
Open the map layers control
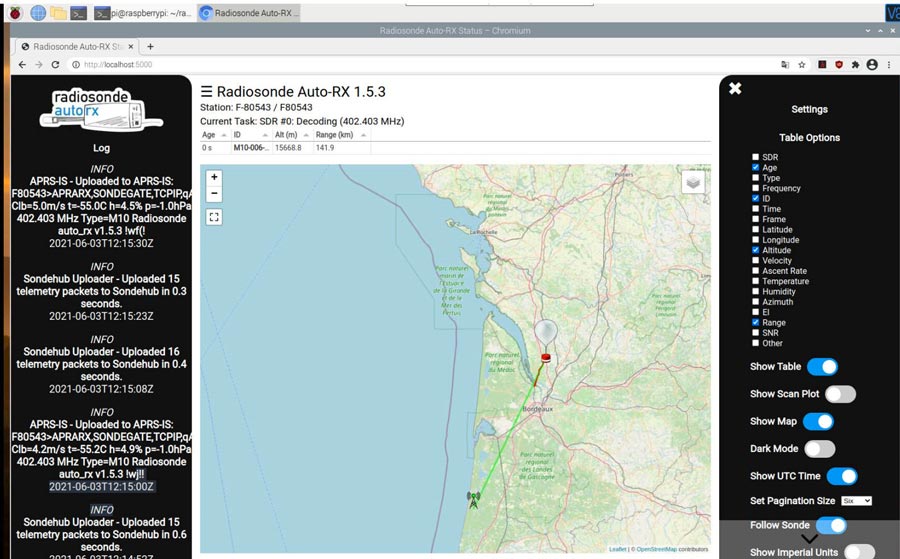pyautogui.click(x=693, y=183)
